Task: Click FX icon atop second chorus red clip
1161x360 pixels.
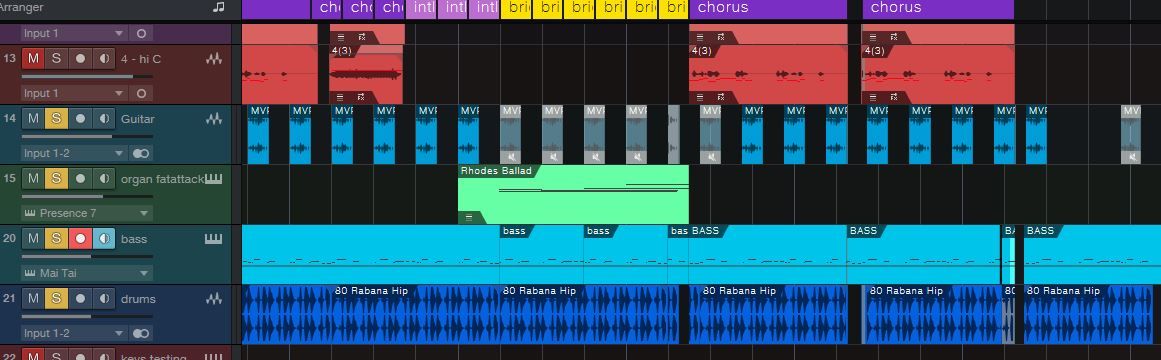Action: (x=893, y=36)
